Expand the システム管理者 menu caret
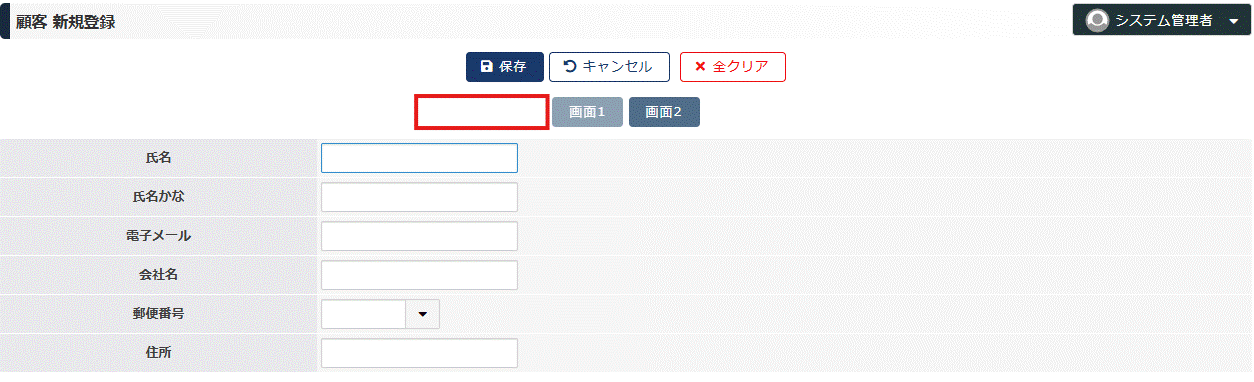Viewport: 1254px width, 382px height. point(1232,21)
